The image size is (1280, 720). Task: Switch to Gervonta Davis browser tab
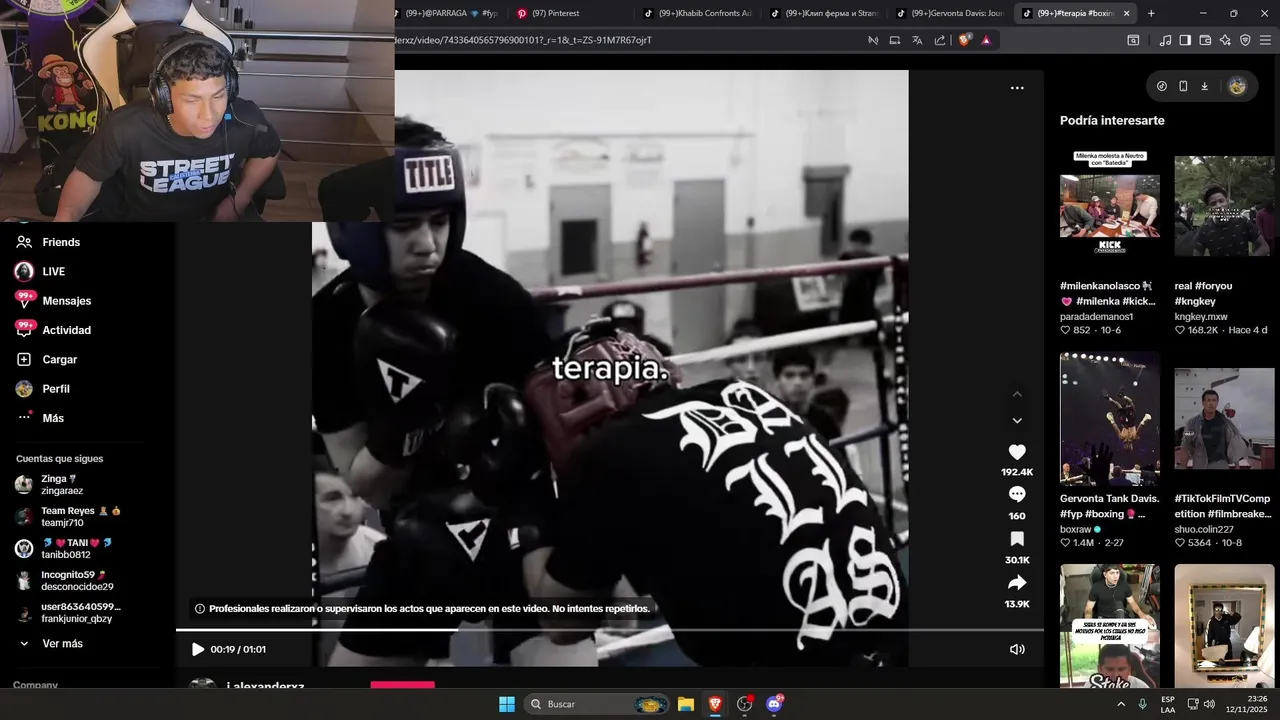950,13
